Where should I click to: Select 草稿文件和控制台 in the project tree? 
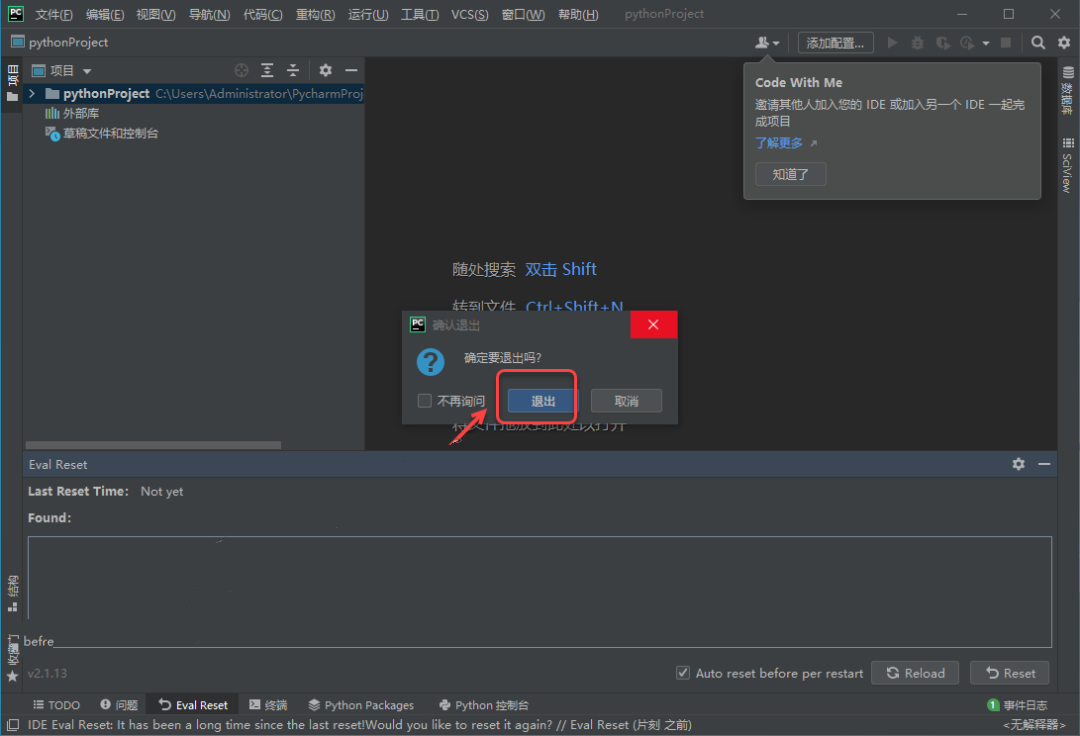tap(102, 133)
